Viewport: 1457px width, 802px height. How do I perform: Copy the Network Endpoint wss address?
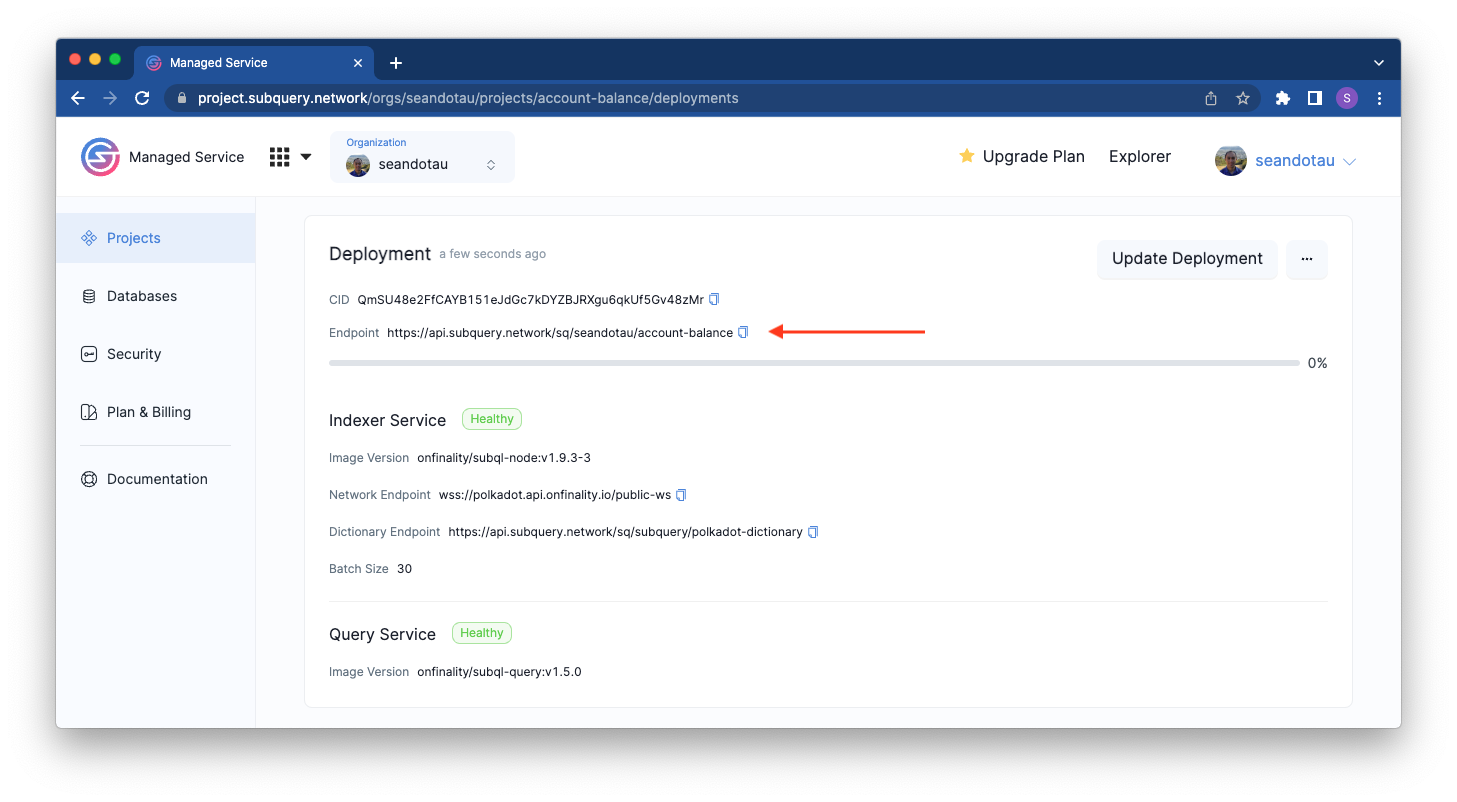[x=680, y=494]
